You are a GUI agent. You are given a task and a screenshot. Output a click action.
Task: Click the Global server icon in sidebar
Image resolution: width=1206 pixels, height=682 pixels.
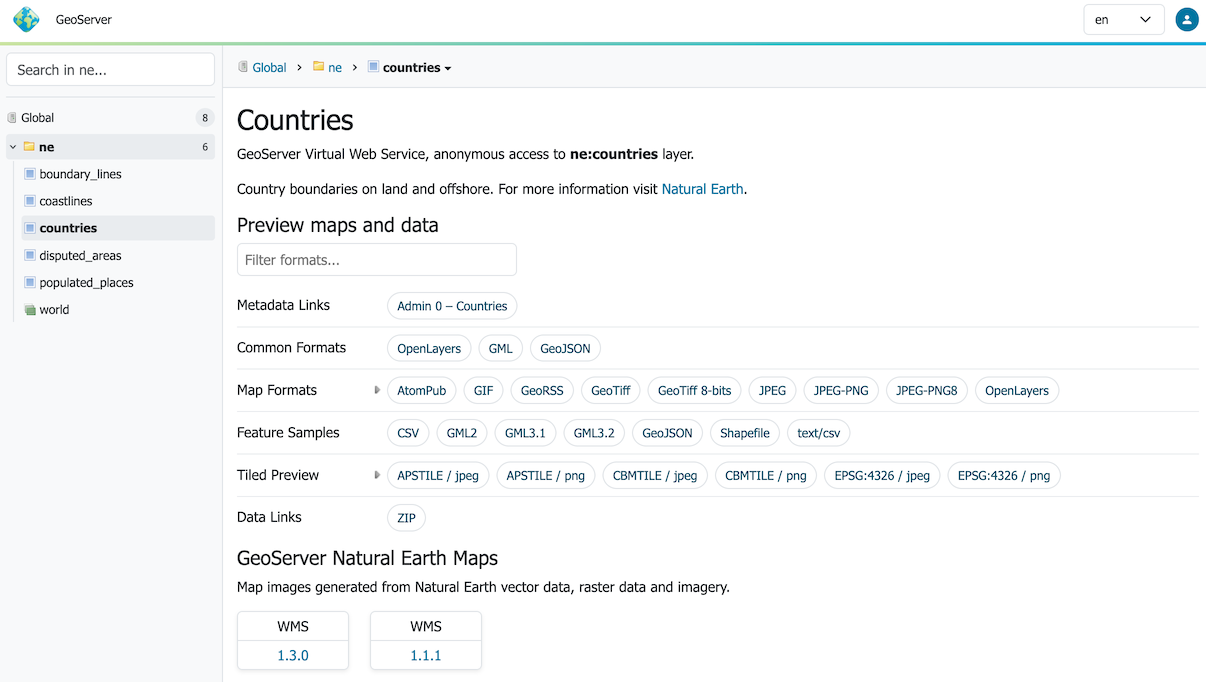coord(13,118)
